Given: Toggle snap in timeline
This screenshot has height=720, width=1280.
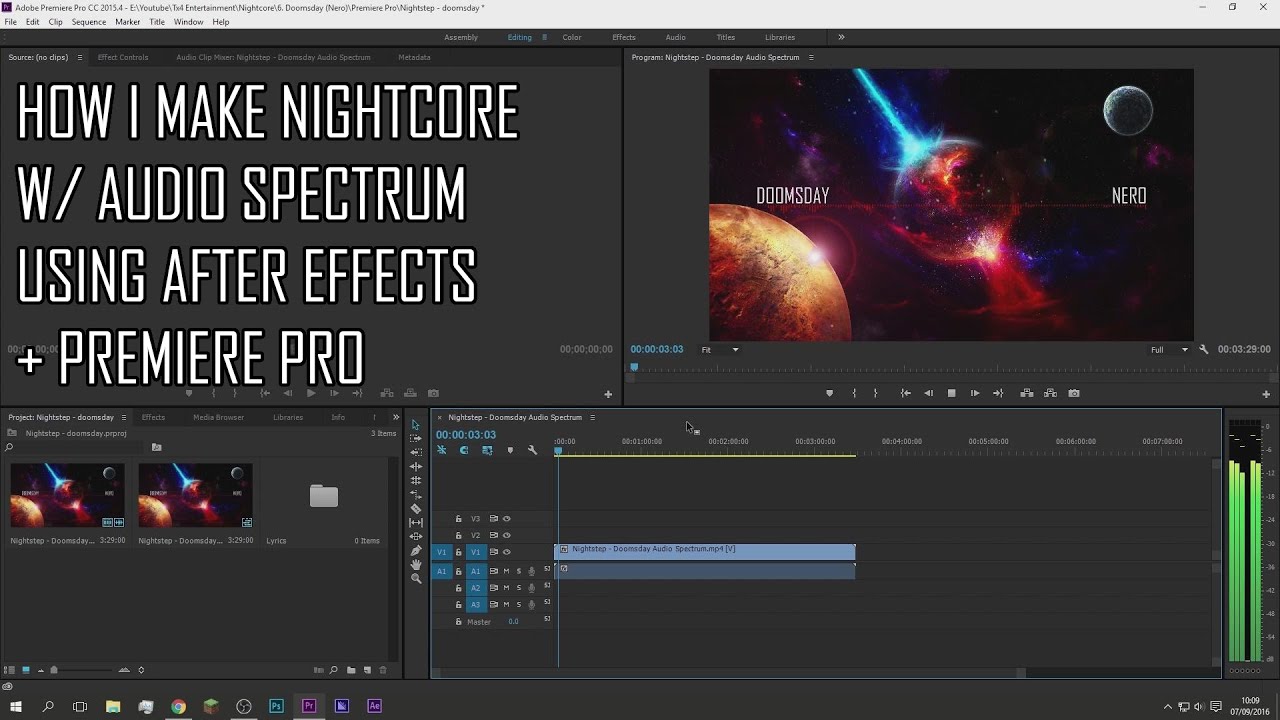Looking at the screenshot, I should [464, 450].
